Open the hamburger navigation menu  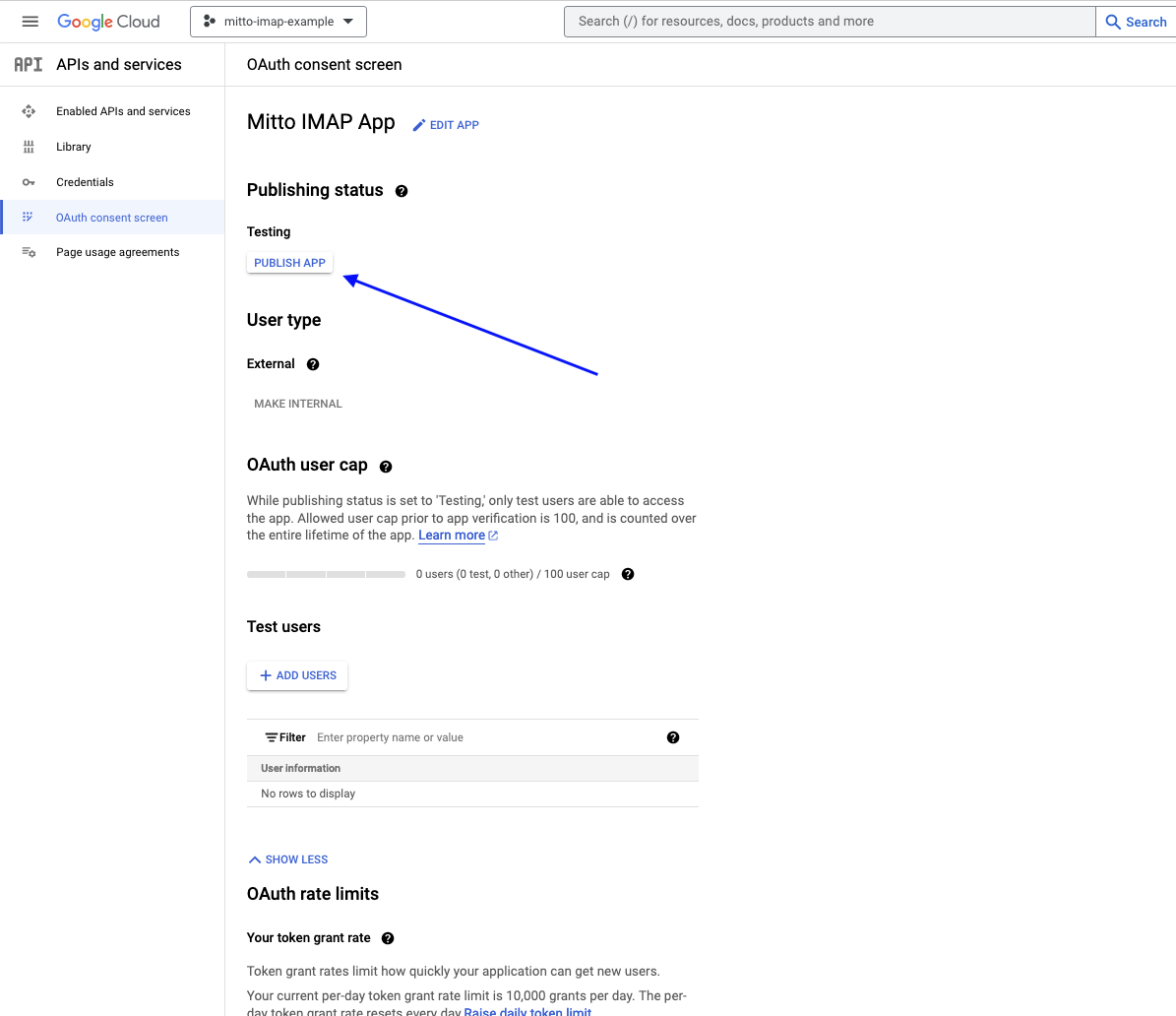tap(30, 22)
